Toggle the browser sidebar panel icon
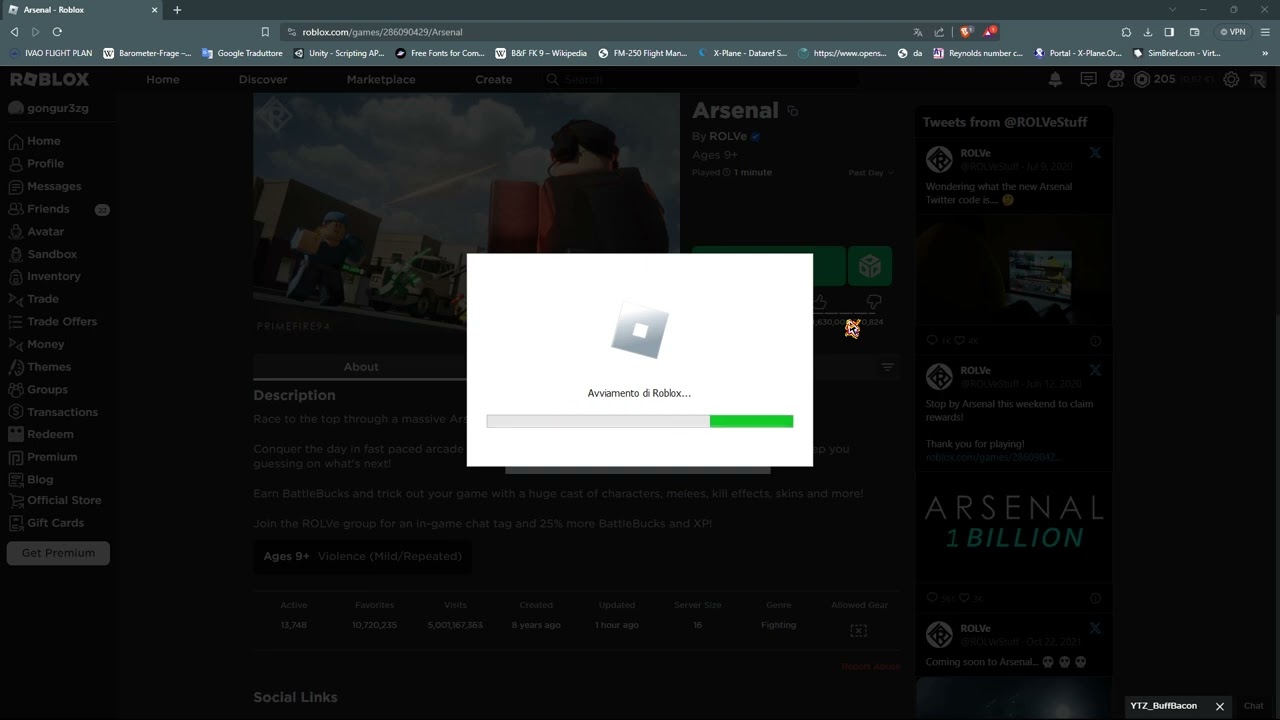 1169,32
